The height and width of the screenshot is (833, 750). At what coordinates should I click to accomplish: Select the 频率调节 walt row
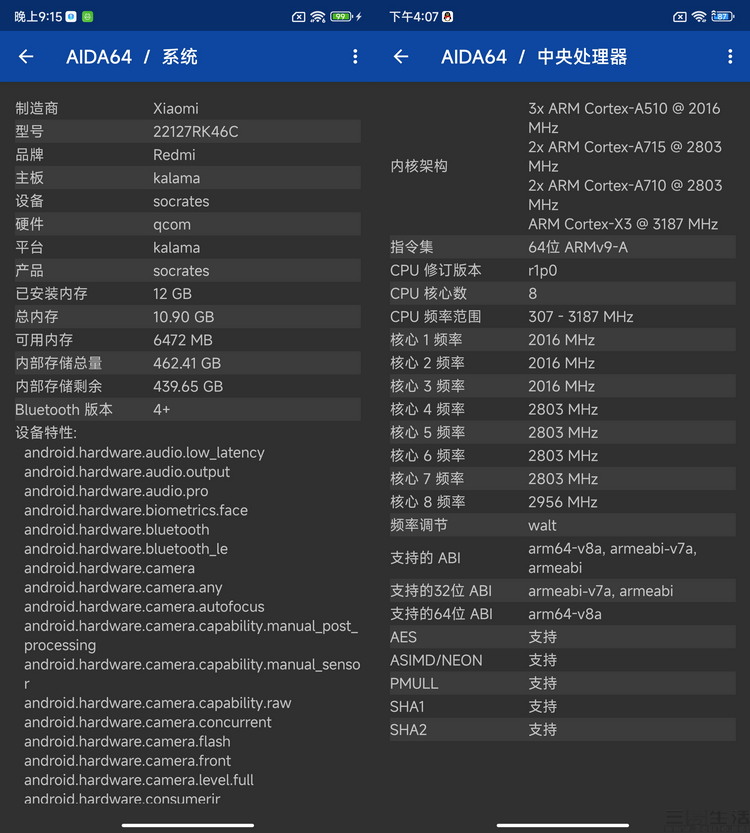pyautogui.click(x=562, y=525)
